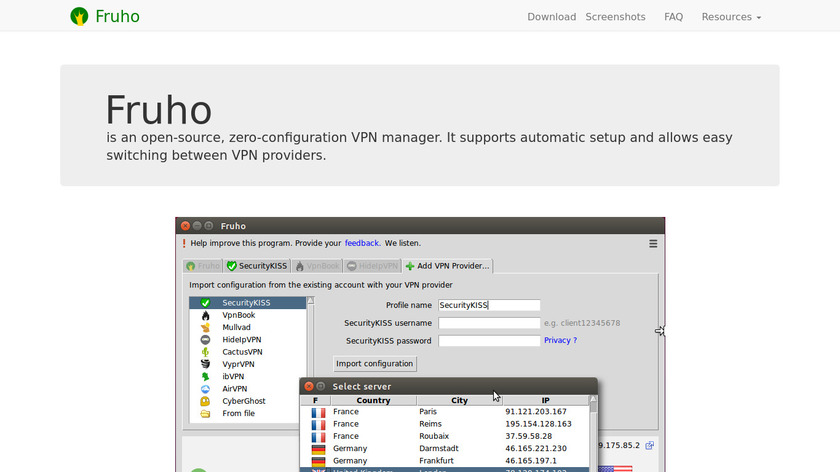Click the CactusVPN cactus list icon

205,352
